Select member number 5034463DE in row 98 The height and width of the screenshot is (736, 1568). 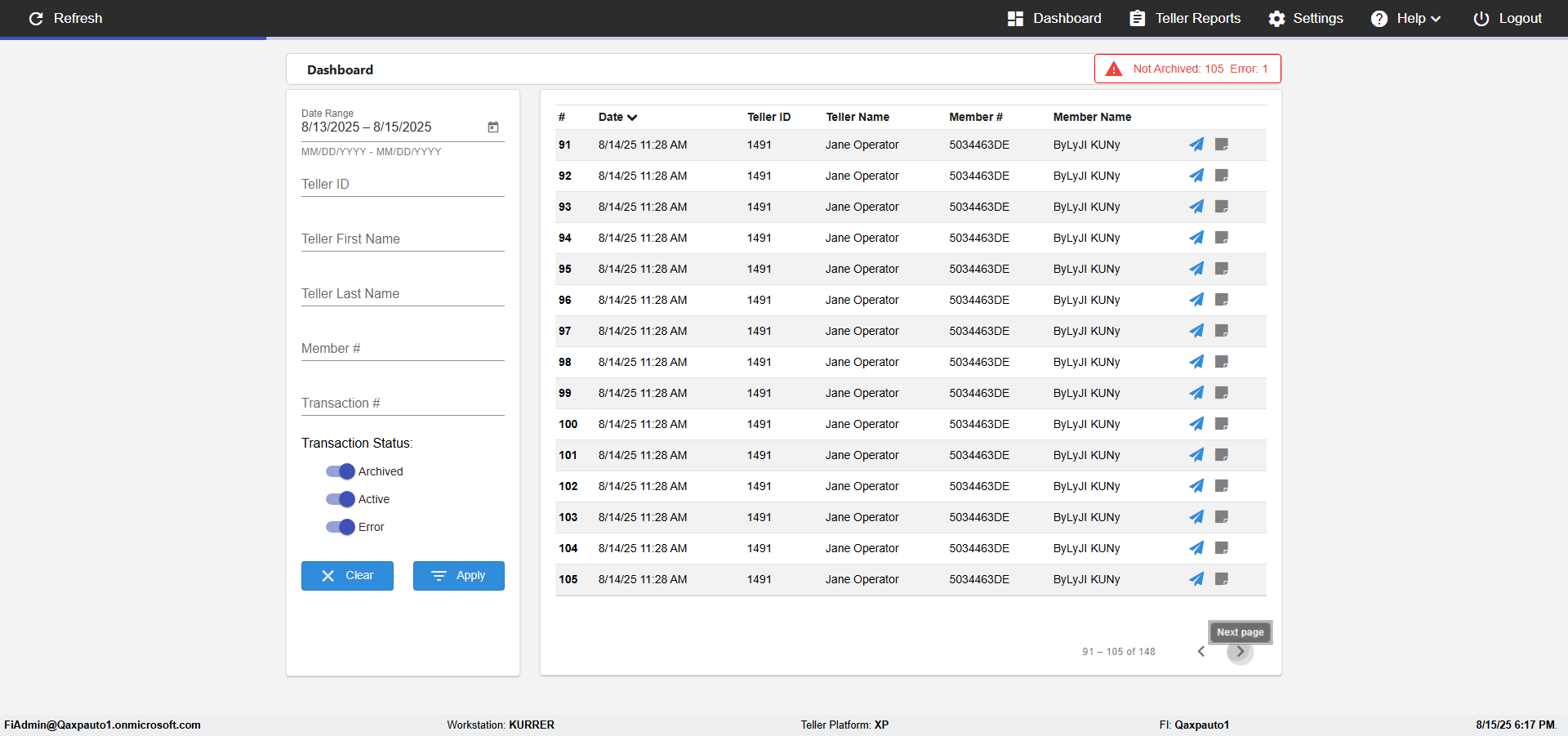(979, 363)
